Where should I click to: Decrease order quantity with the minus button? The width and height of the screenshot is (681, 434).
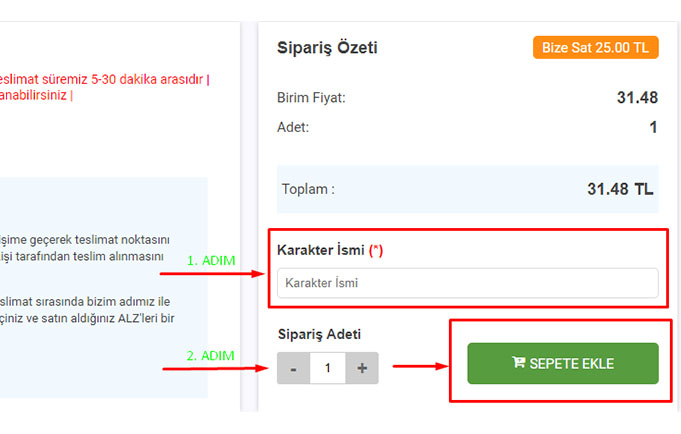[293, 368]
